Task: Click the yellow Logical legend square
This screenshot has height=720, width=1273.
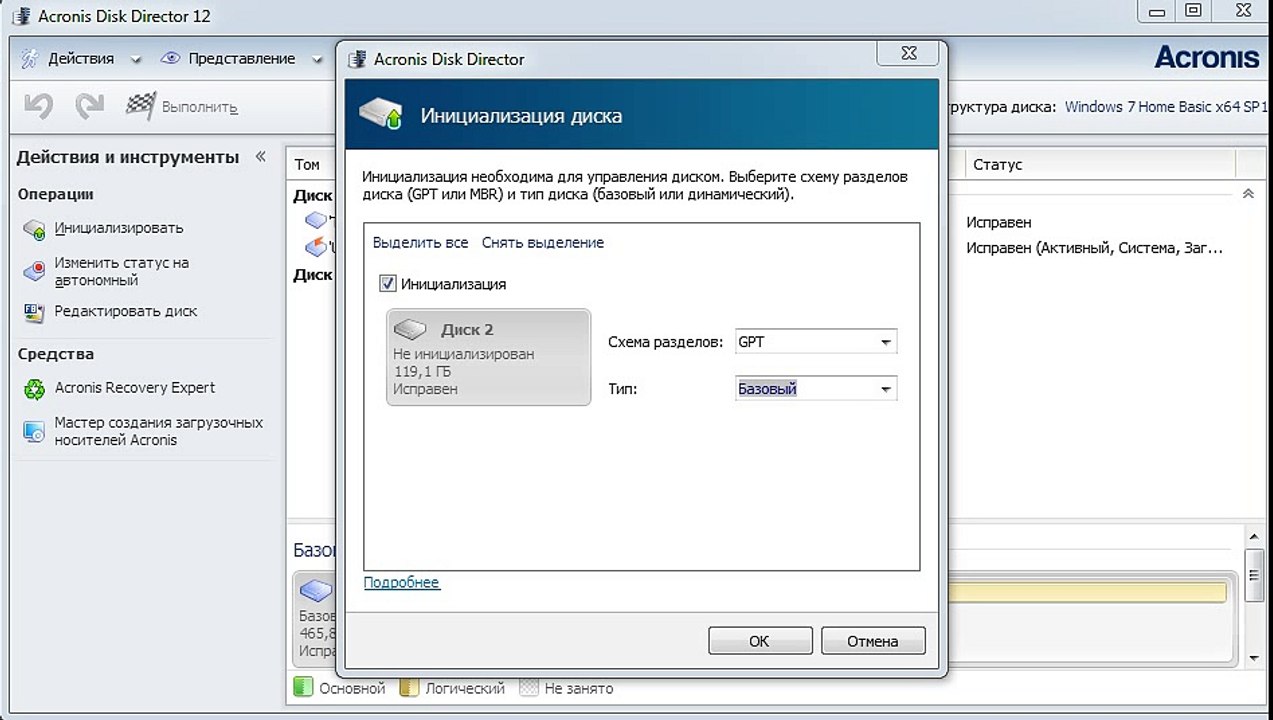Action: pyautogui.click(x=408, y=688)
